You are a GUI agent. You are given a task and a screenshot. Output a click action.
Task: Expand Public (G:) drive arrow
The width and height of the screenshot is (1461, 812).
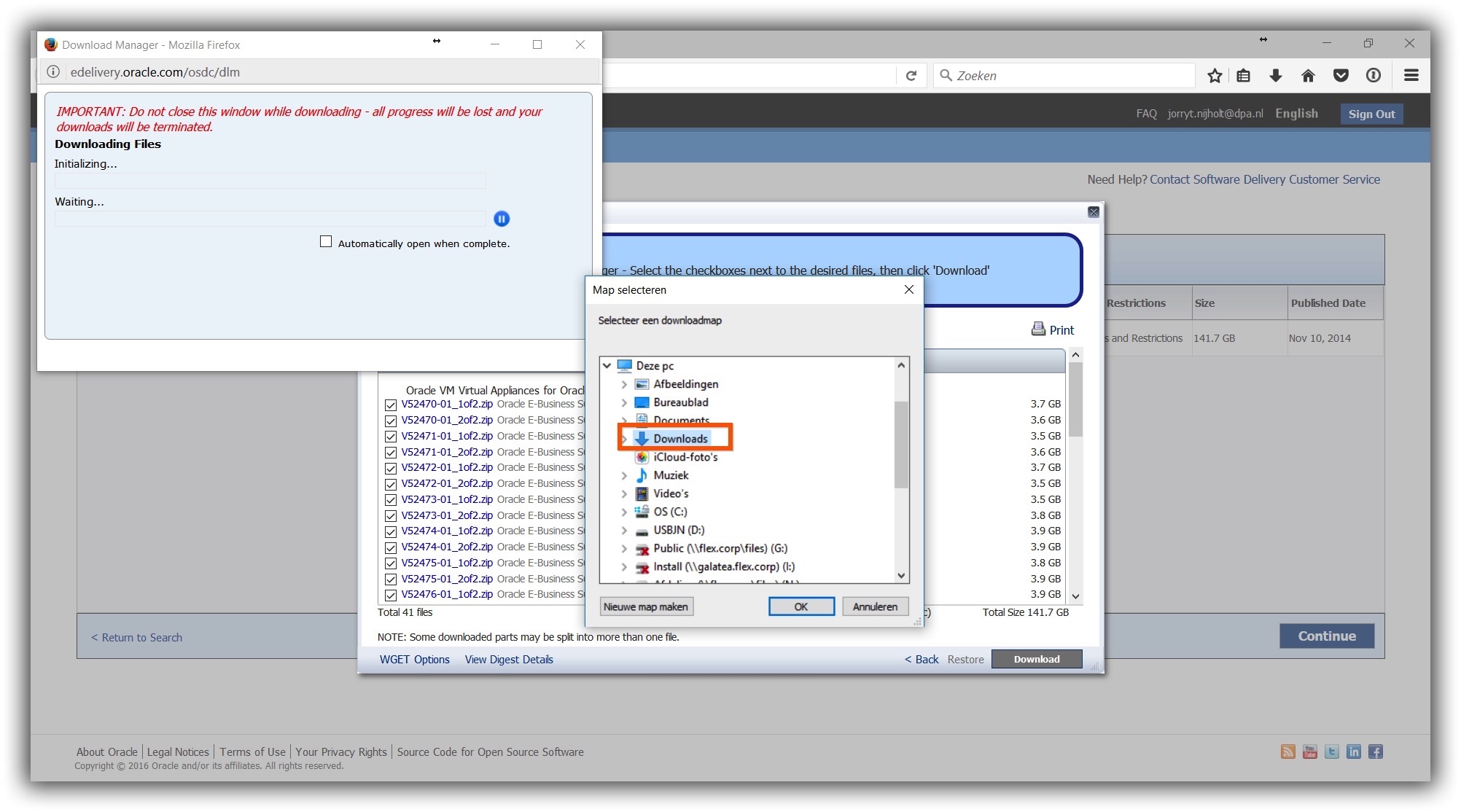click(x=624, y=548)
